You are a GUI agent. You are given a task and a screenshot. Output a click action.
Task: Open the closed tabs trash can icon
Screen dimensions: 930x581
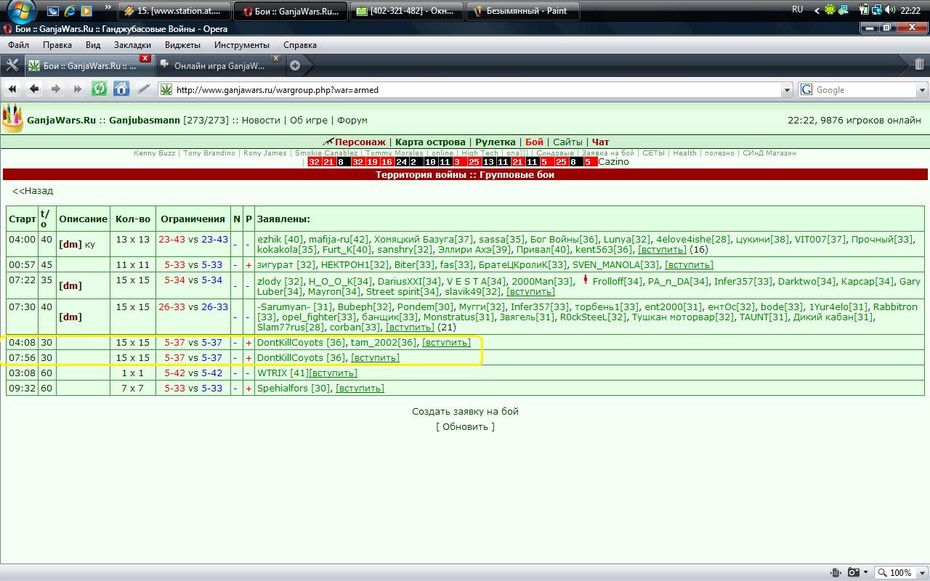pyautogui.click(x=918, y=64)
